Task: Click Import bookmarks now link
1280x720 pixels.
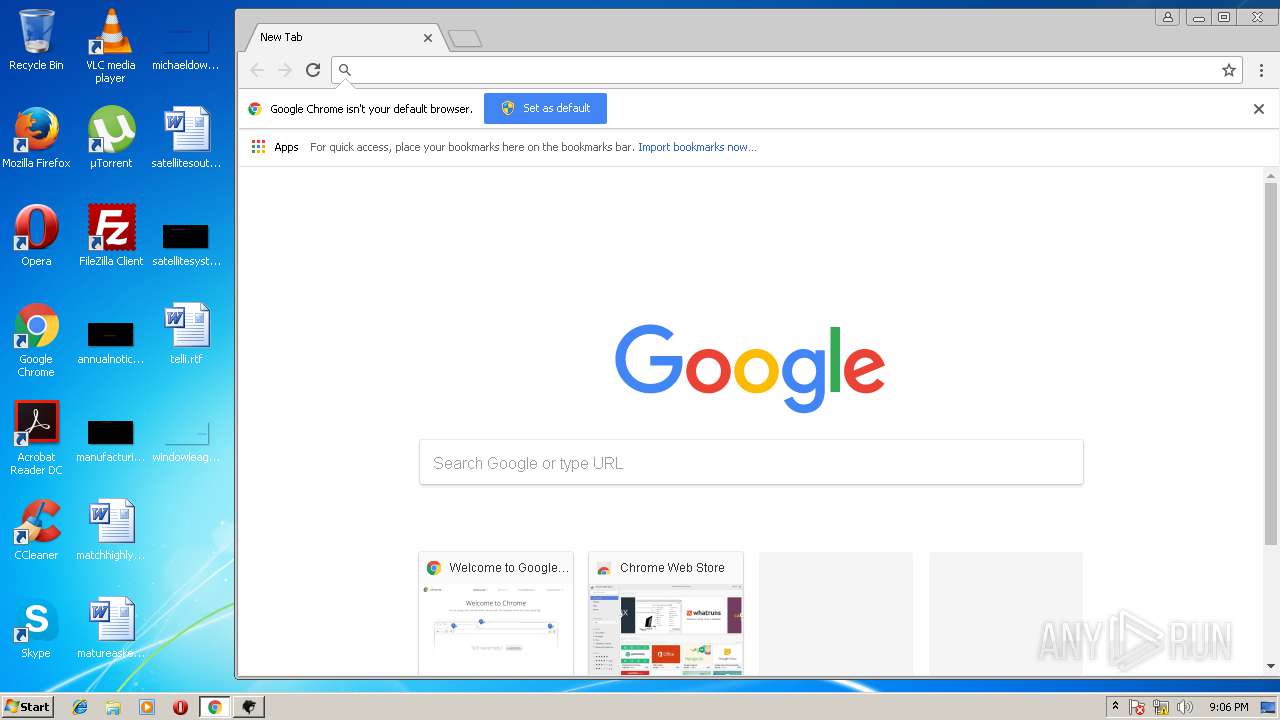Action: [x=697, y=147]
